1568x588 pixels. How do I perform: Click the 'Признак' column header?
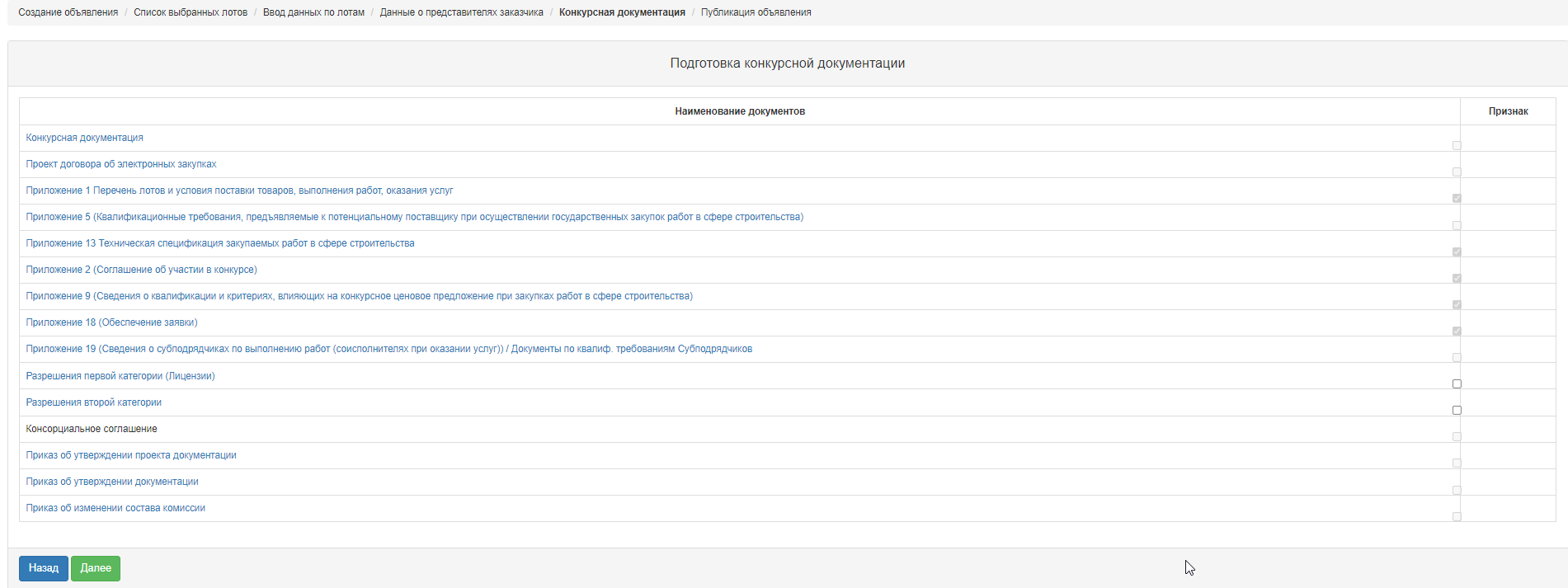(1509, 111)
